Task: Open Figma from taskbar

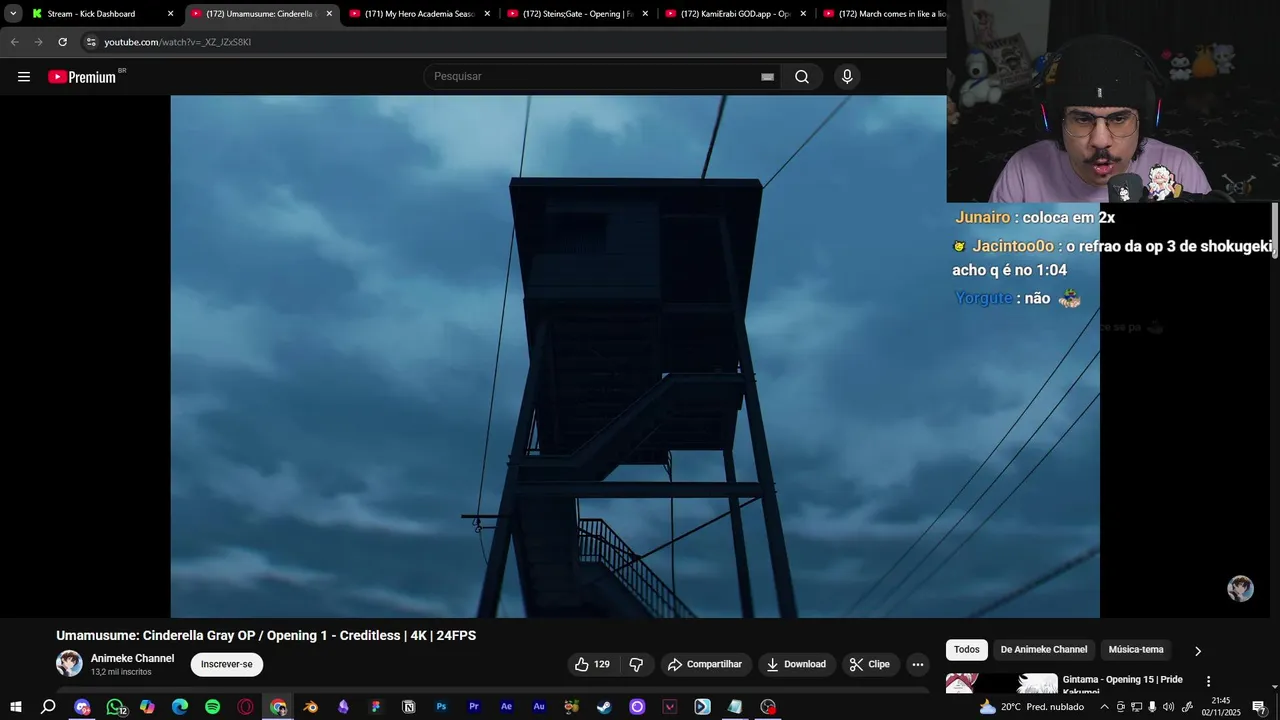Action: (x=376, y=707)
